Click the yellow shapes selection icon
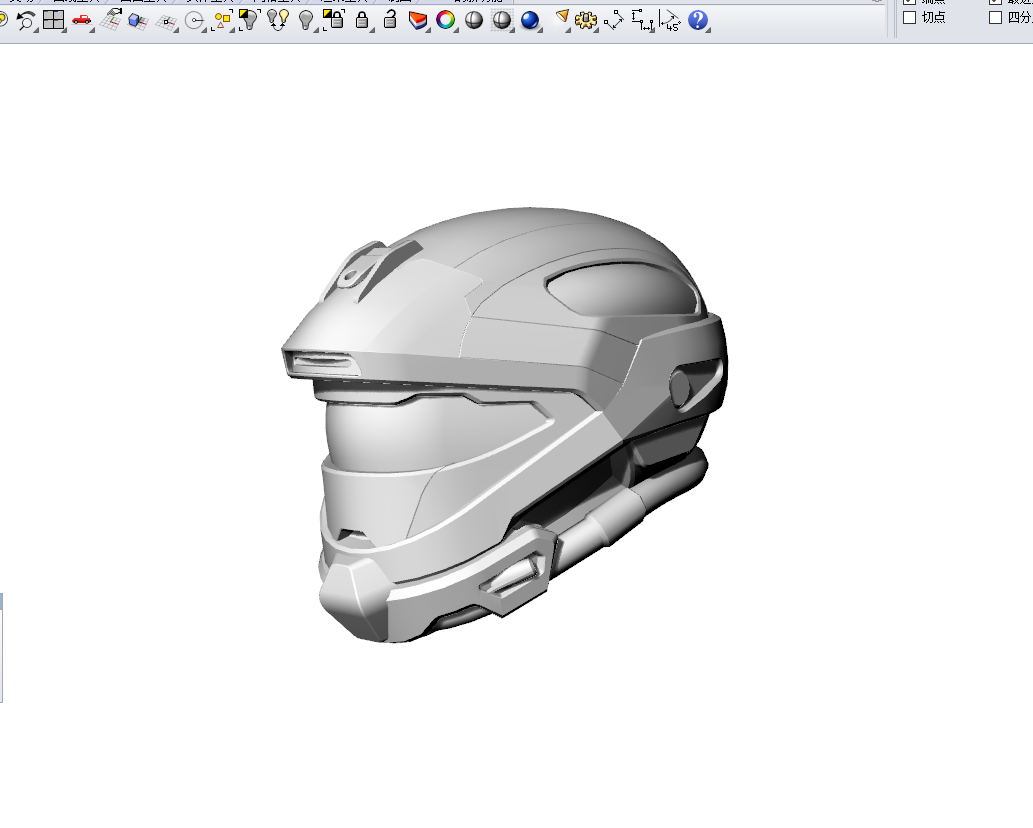The width and height of the screenshot is (1033, 828). (222, 20)
